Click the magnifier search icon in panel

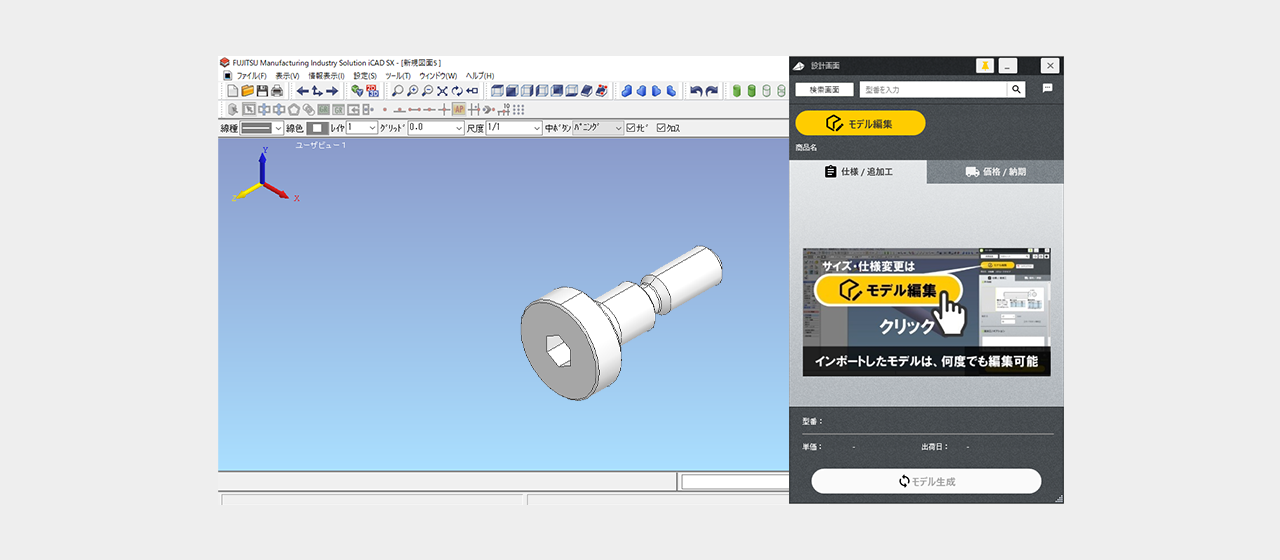pos(1017,90)
